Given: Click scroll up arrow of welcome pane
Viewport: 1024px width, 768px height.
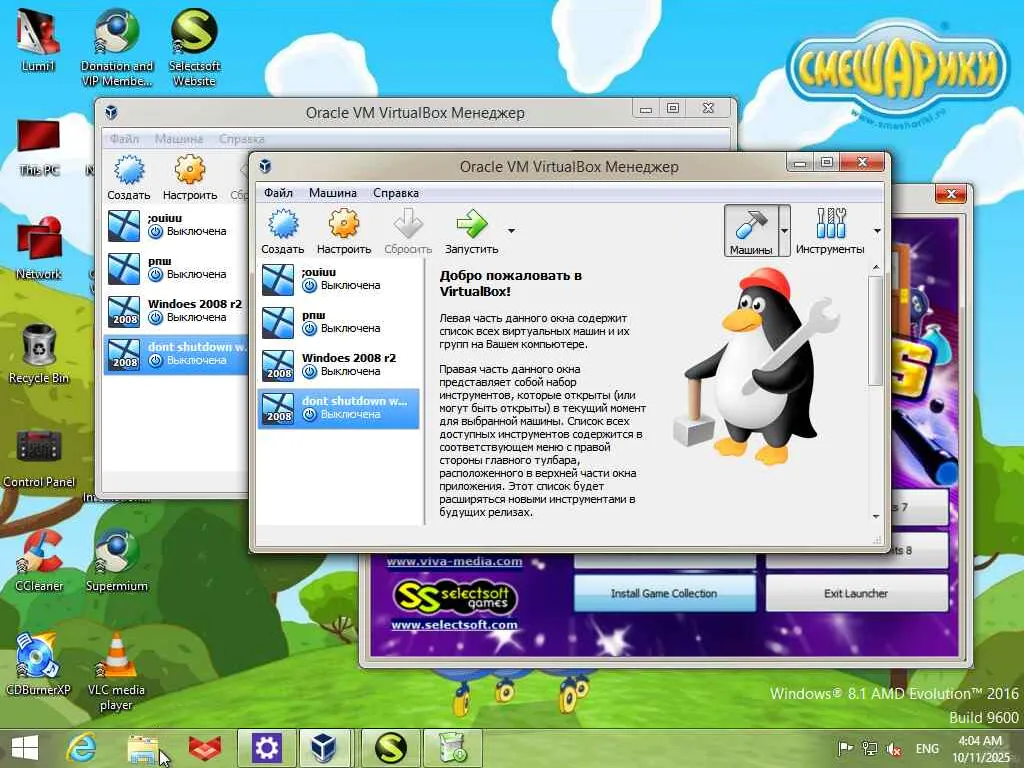Looking at the screenshot, I should coord(876,267).
